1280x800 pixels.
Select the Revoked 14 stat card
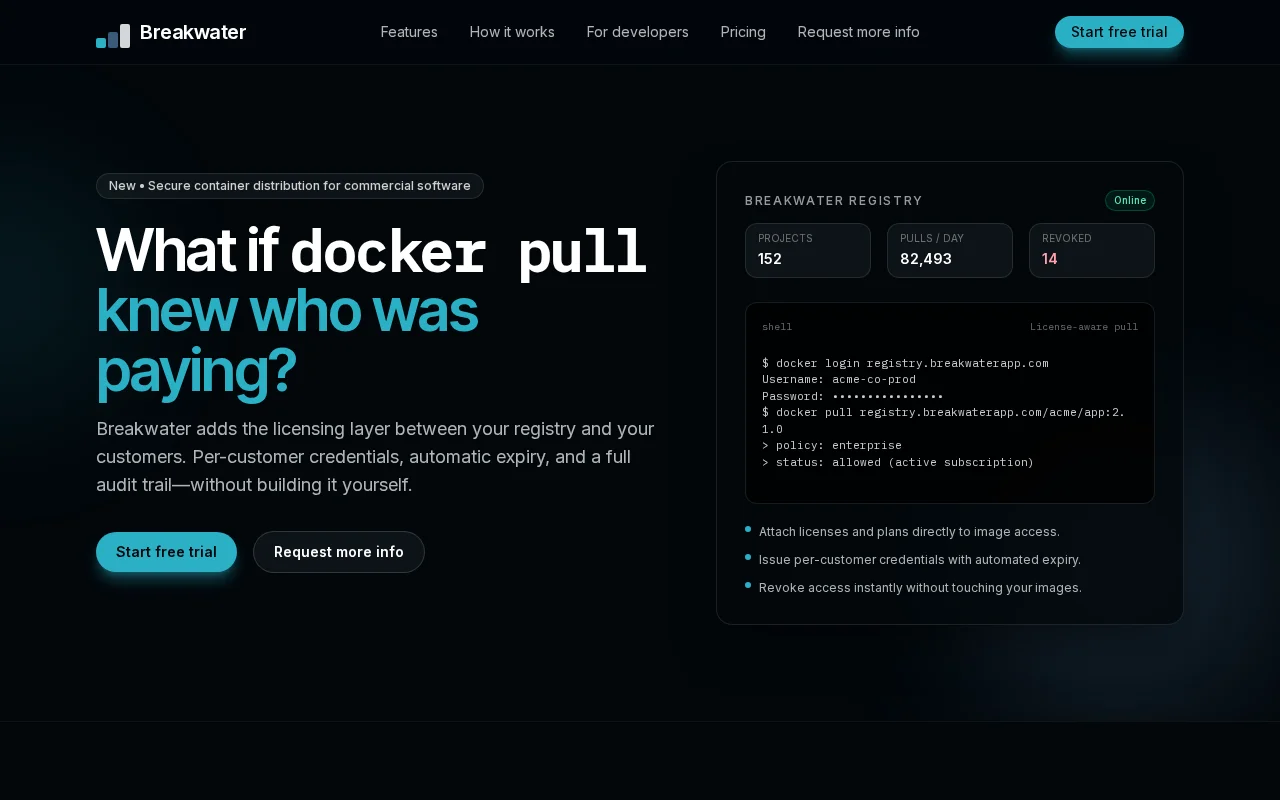click(1092, 250)
